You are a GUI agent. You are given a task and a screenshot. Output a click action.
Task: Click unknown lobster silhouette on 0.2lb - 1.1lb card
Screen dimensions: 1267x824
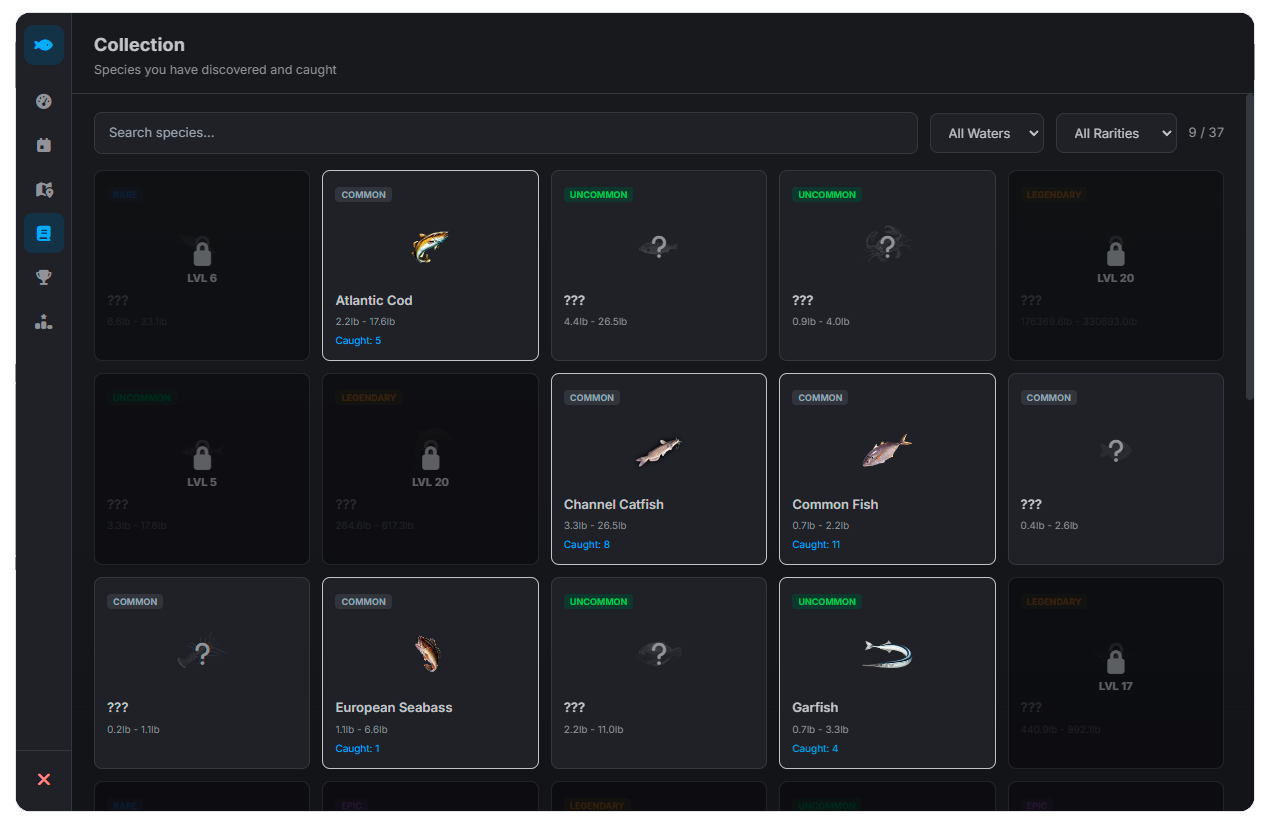[x=202, y=654]
